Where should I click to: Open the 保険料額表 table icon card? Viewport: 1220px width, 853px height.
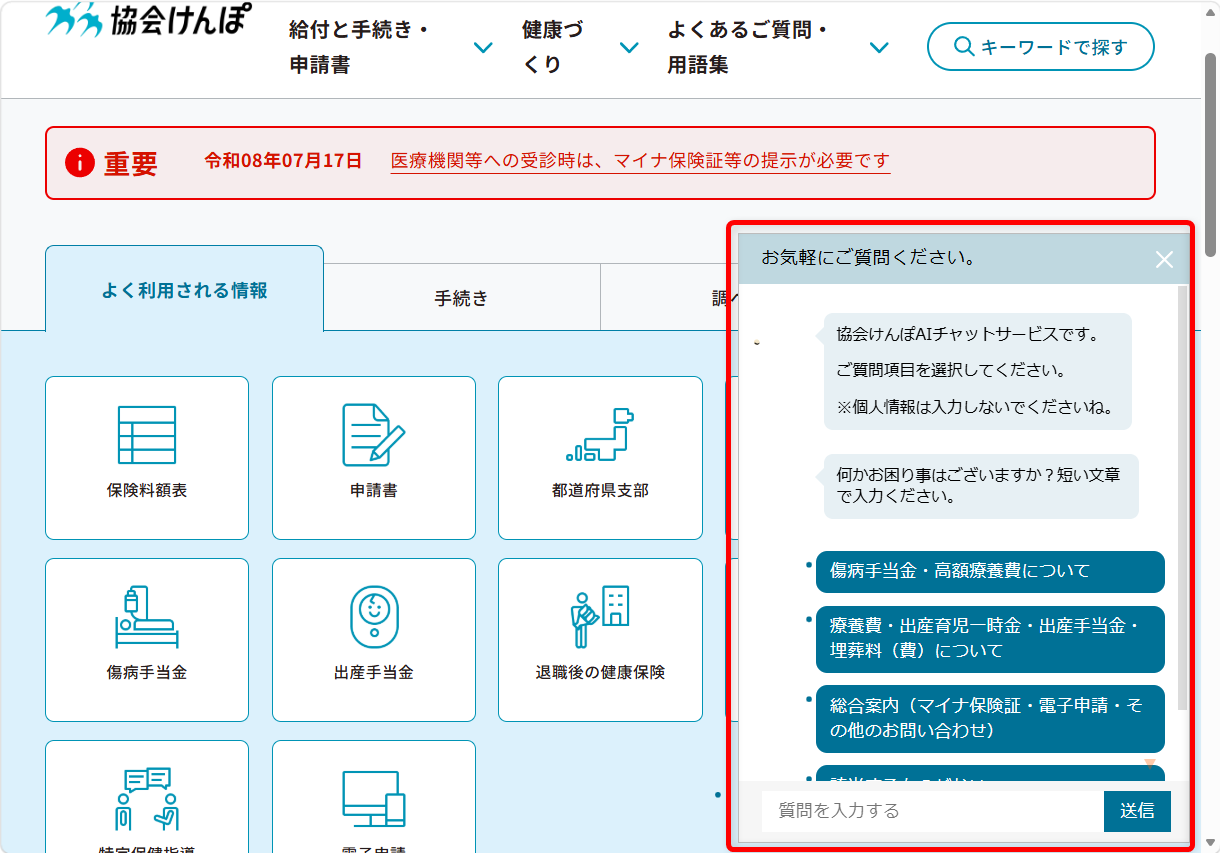coord(147,458)
